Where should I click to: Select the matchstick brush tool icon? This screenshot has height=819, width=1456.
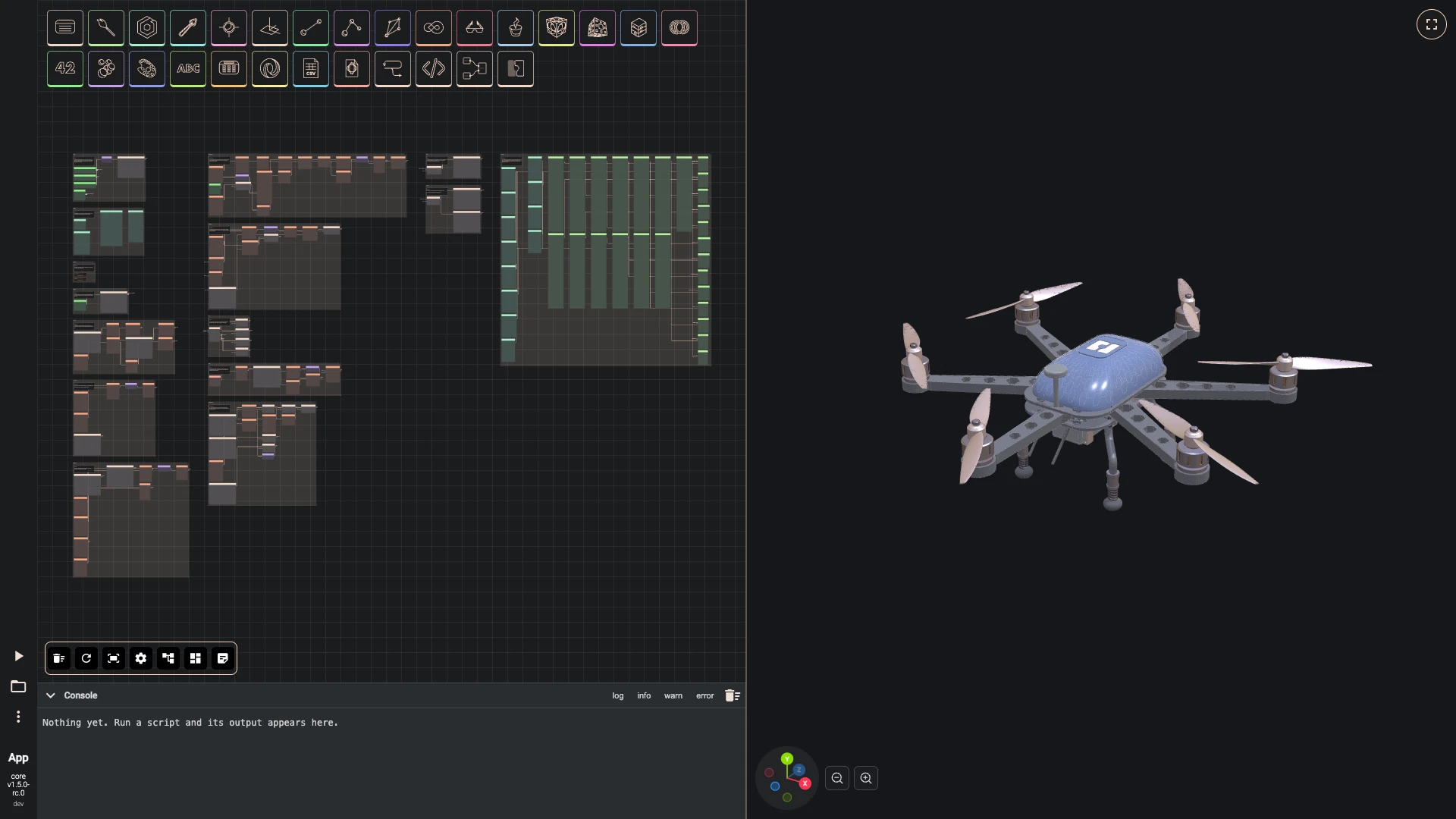[106, 28]
